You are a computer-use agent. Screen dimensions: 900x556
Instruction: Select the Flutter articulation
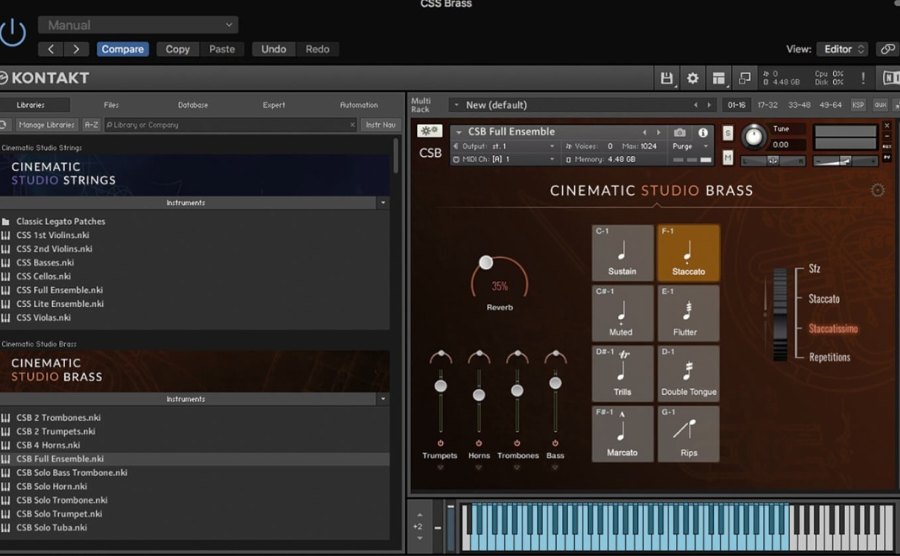(688, 313)
